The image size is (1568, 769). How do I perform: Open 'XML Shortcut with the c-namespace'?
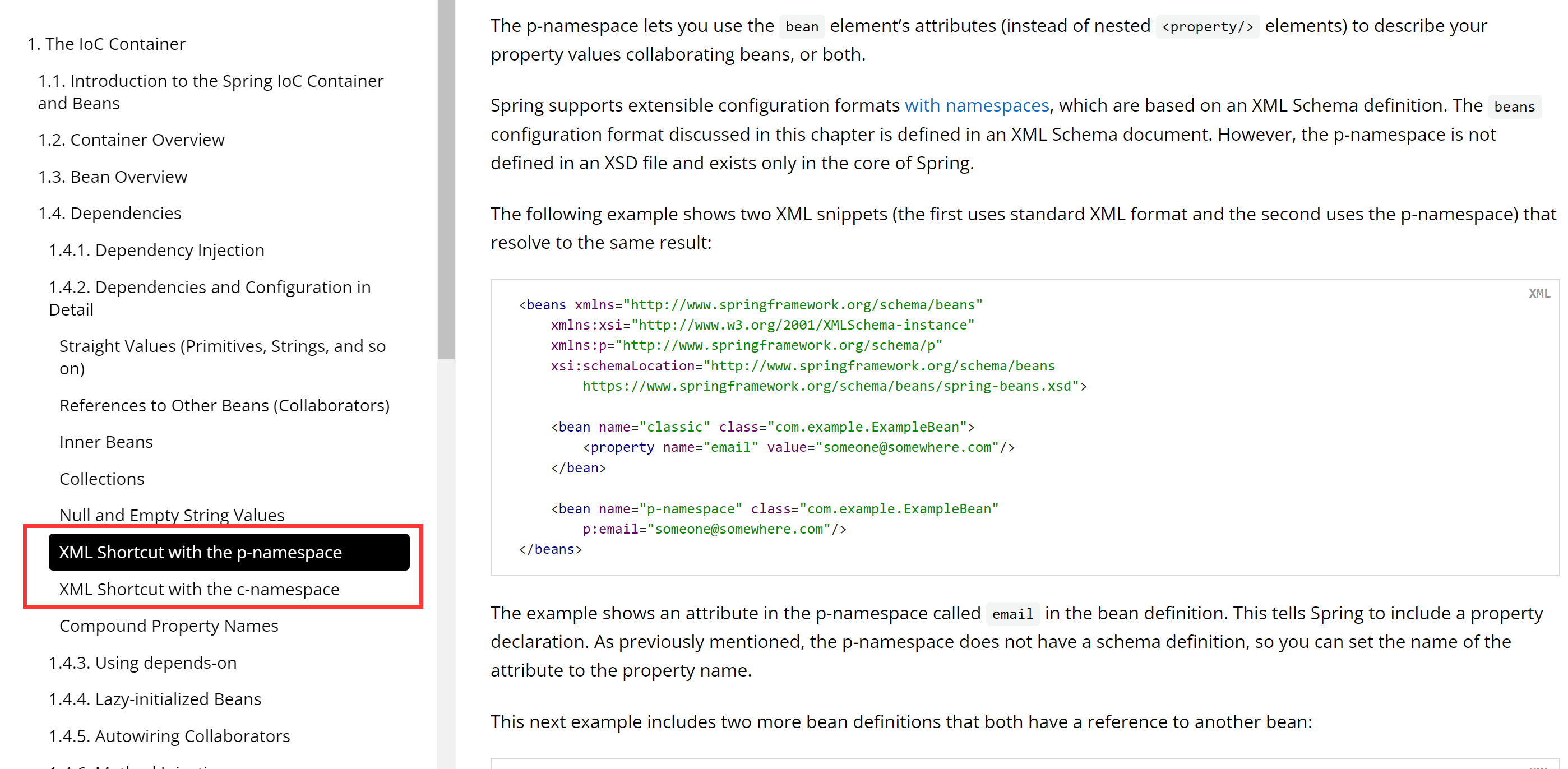[x=199, y=589]
